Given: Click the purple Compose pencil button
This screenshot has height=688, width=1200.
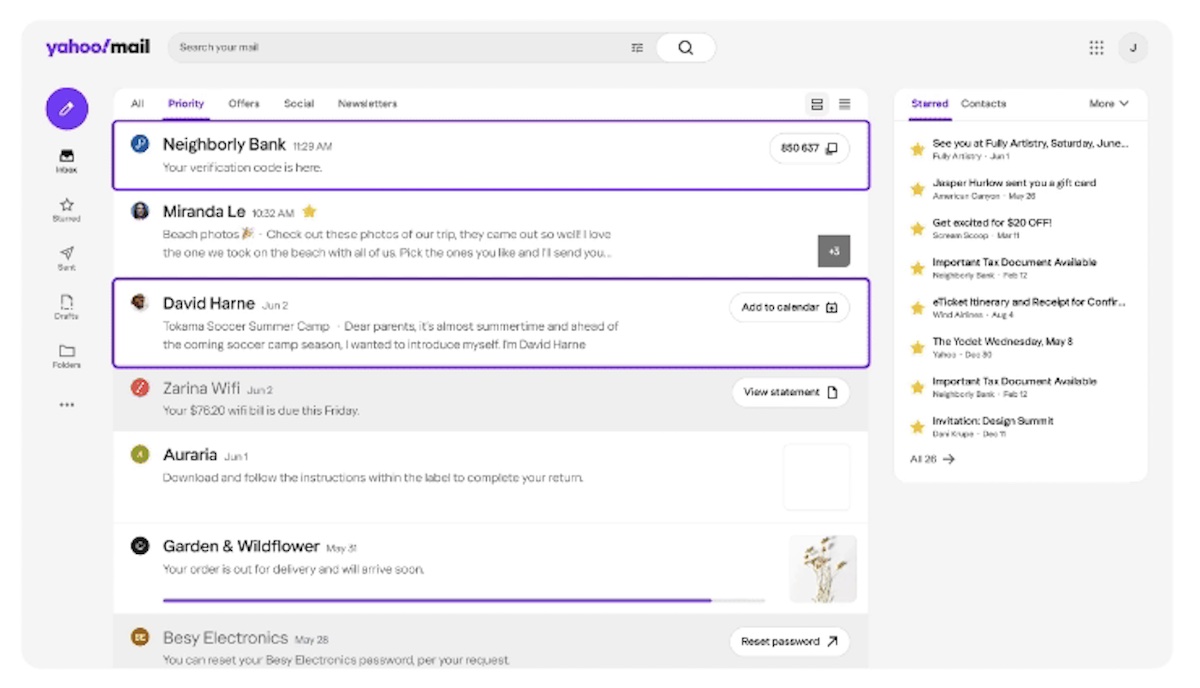Looking at the screenshot, I should [67, 109].
